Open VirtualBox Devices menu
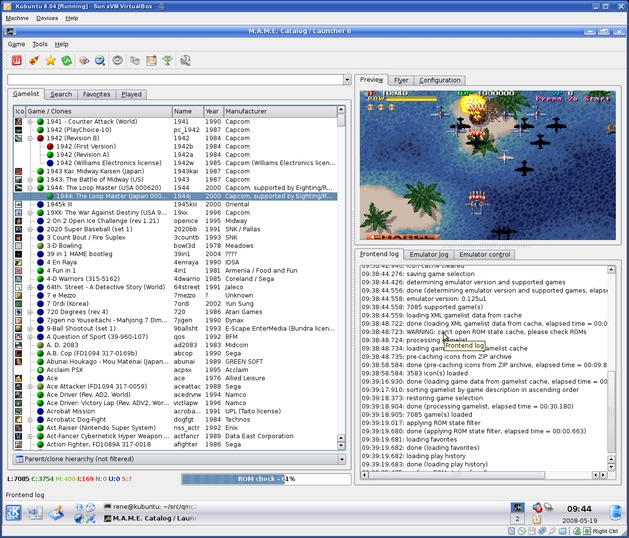Screen dimensions: 629x538 pyautogui.click(x=47, y=18)
